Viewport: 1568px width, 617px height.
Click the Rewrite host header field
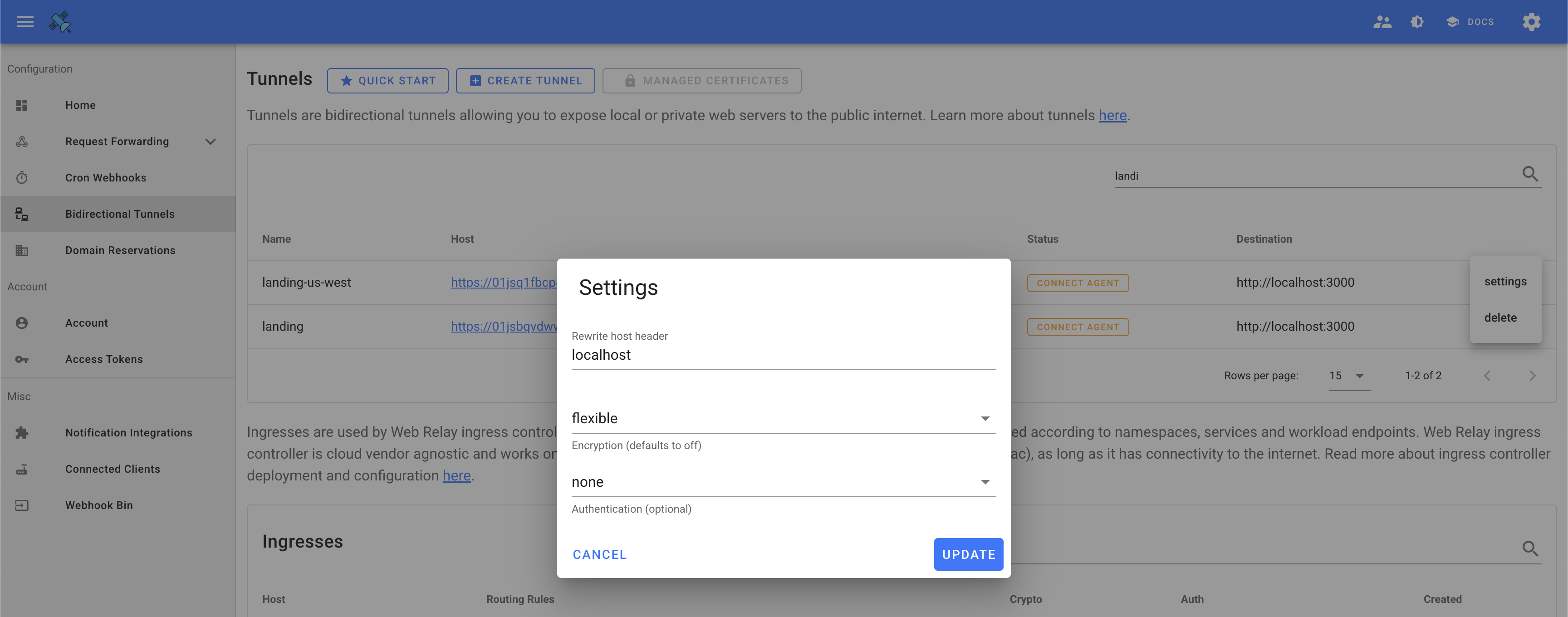[783, 355]
